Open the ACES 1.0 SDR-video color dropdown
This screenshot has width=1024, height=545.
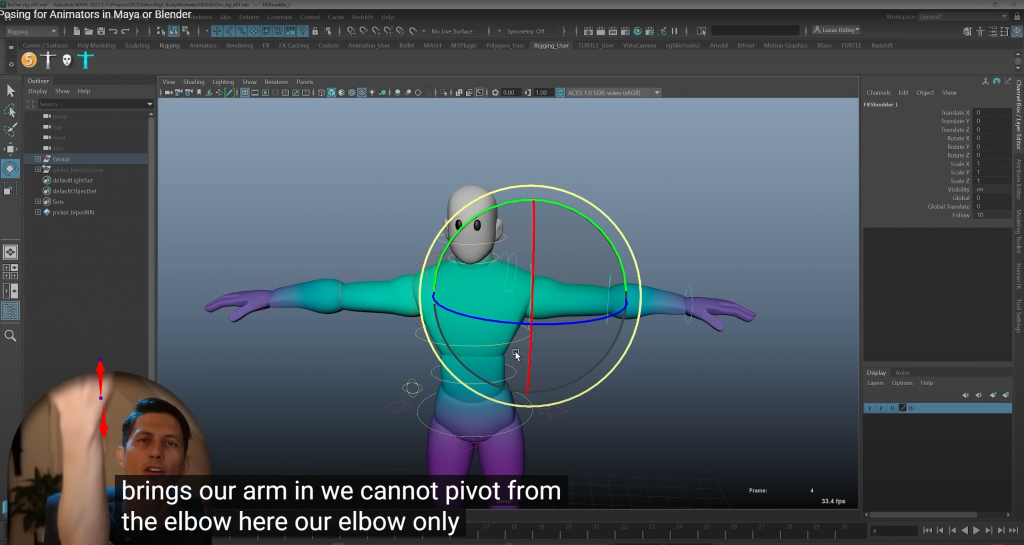[612, 92]
